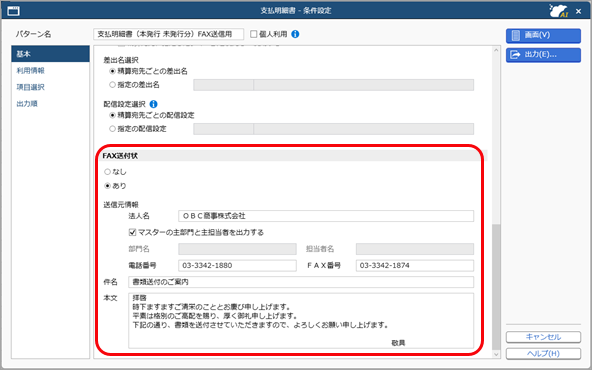This screenshot has width=592, height=370.
Task: Click the info icon next to 個人利用
Action: click(x=295, y=34)
